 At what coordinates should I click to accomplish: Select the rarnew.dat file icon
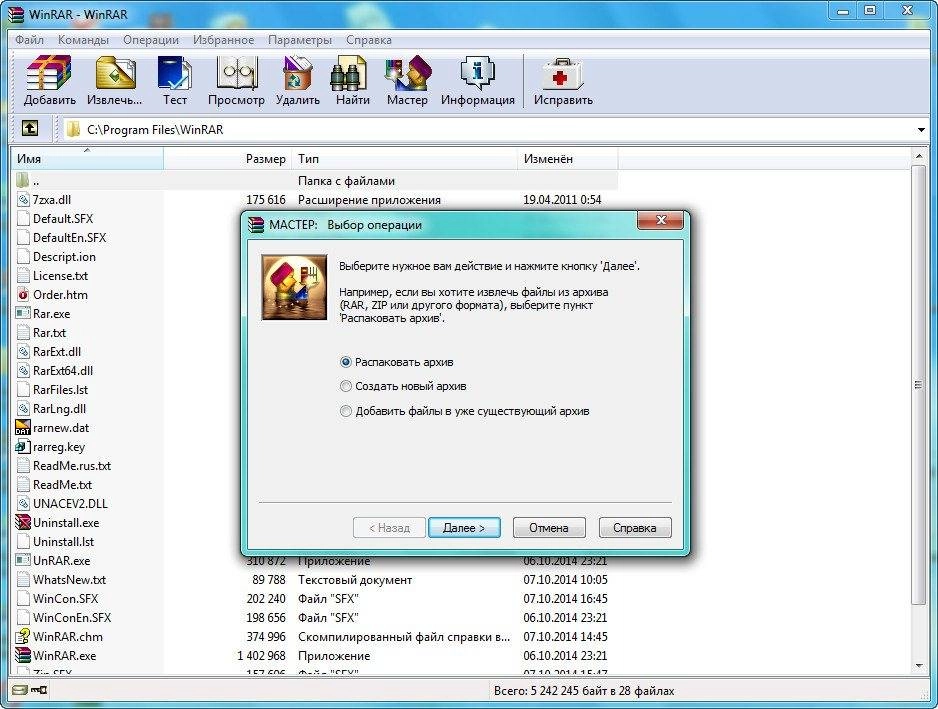click(x=23, y=427)
